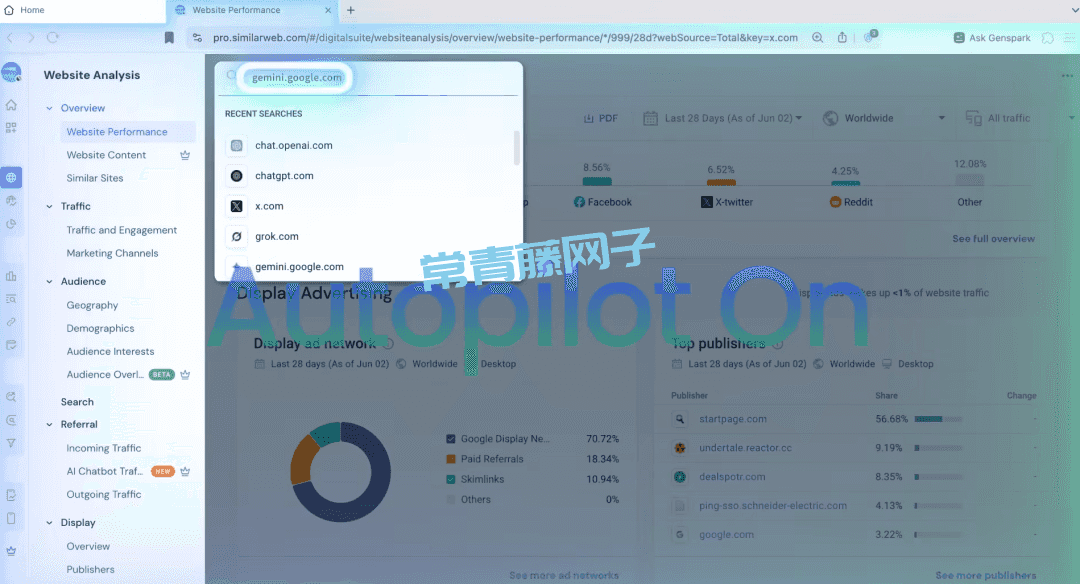Click the info icon beside Display ad network
The image size is (1080, 584).
point(388,343)
